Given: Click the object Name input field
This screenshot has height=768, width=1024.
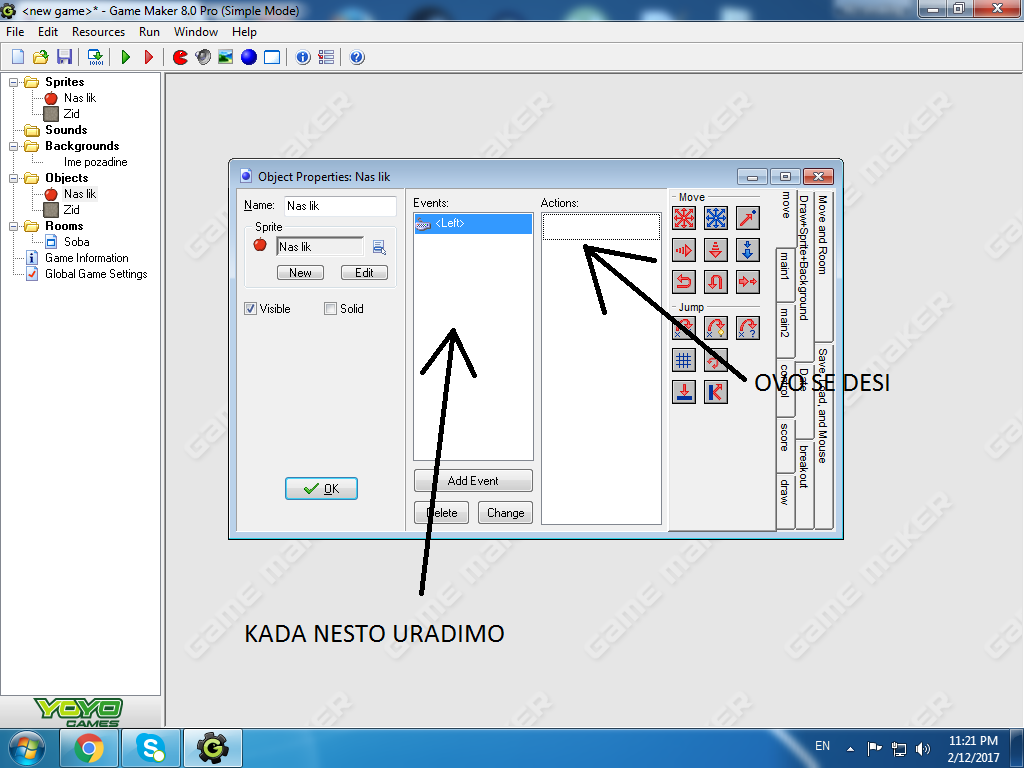Looking at the screenshot, I should (340, 206).
